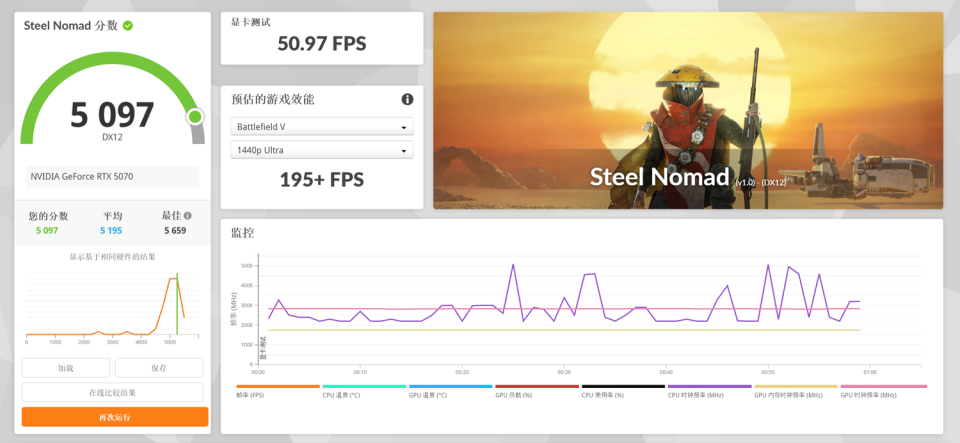Viewport: 960px width, 443px height.
Task: Click the green marker line in score distribution chart
Action: tap(177, 304)
